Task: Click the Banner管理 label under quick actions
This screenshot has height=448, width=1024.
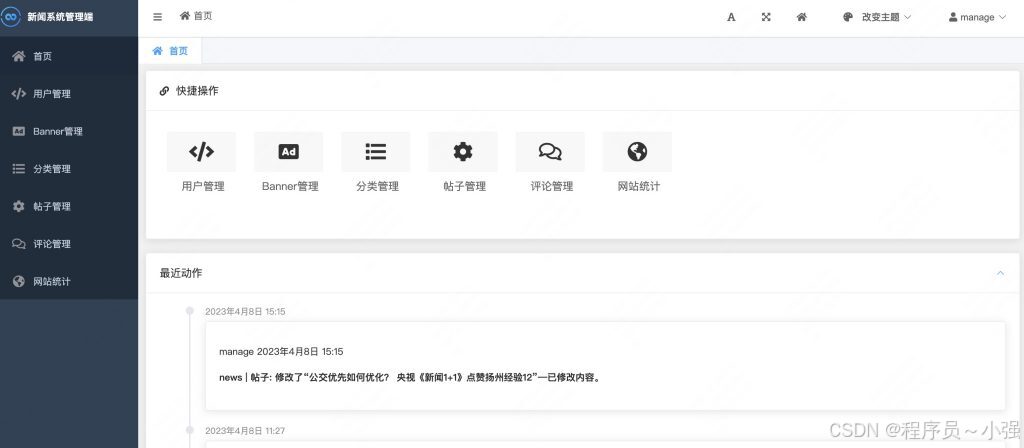Action: (x=290, y=186)
